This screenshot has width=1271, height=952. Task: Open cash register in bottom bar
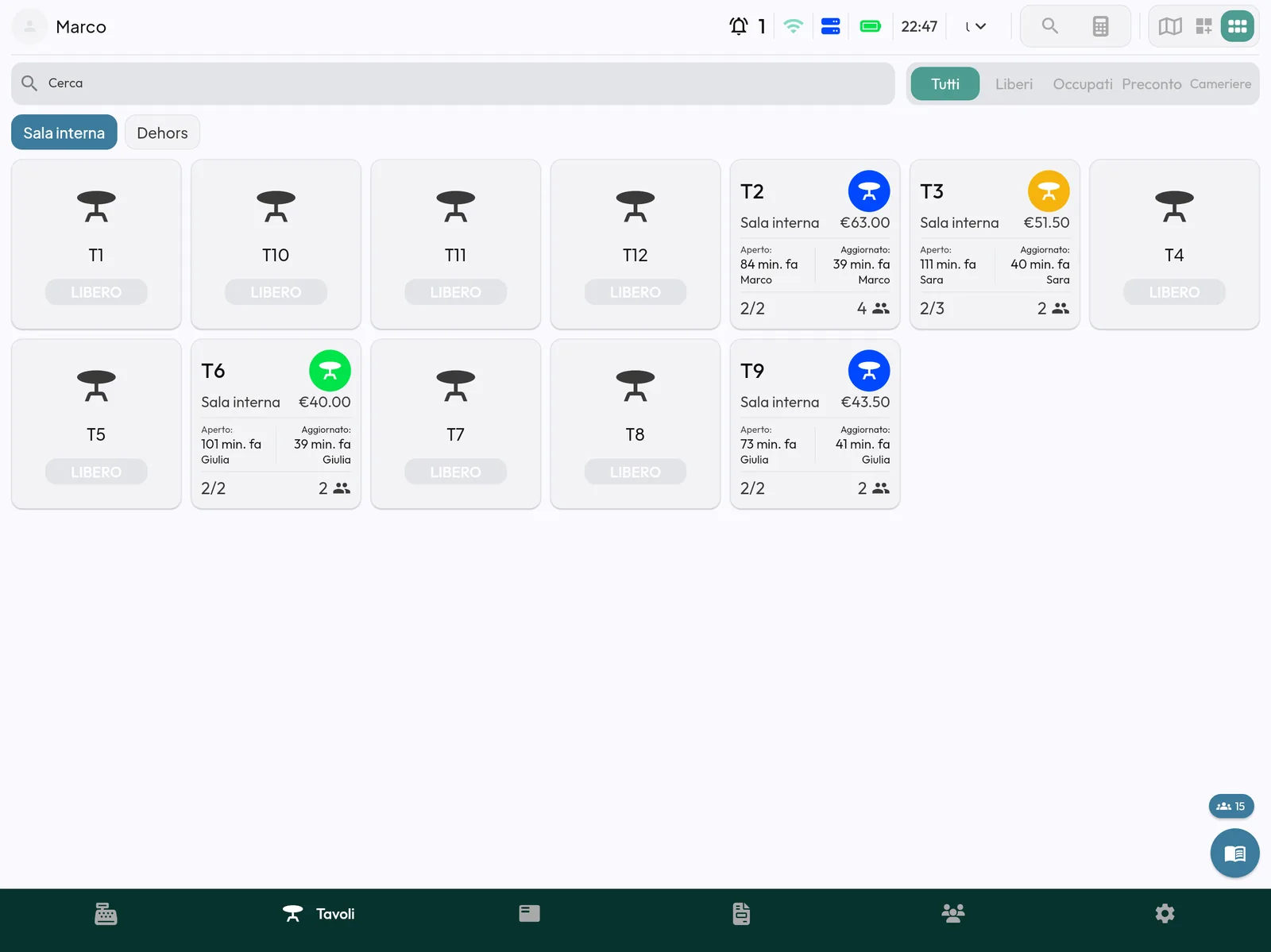point(106,914)
